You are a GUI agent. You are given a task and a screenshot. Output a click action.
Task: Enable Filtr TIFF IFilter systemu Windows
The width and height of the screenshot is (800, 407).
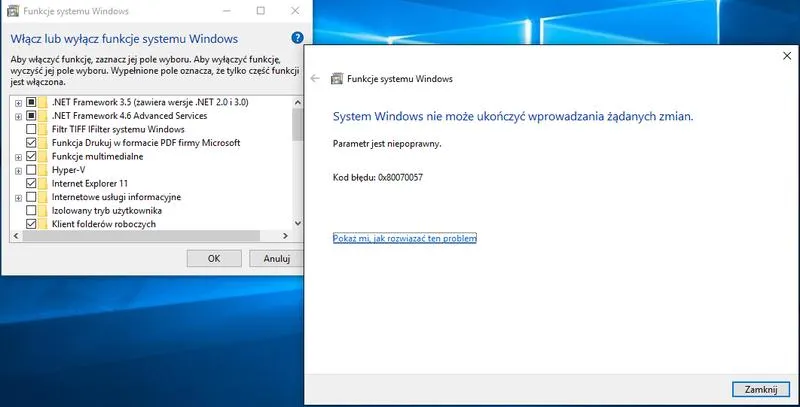coord(31,129)
